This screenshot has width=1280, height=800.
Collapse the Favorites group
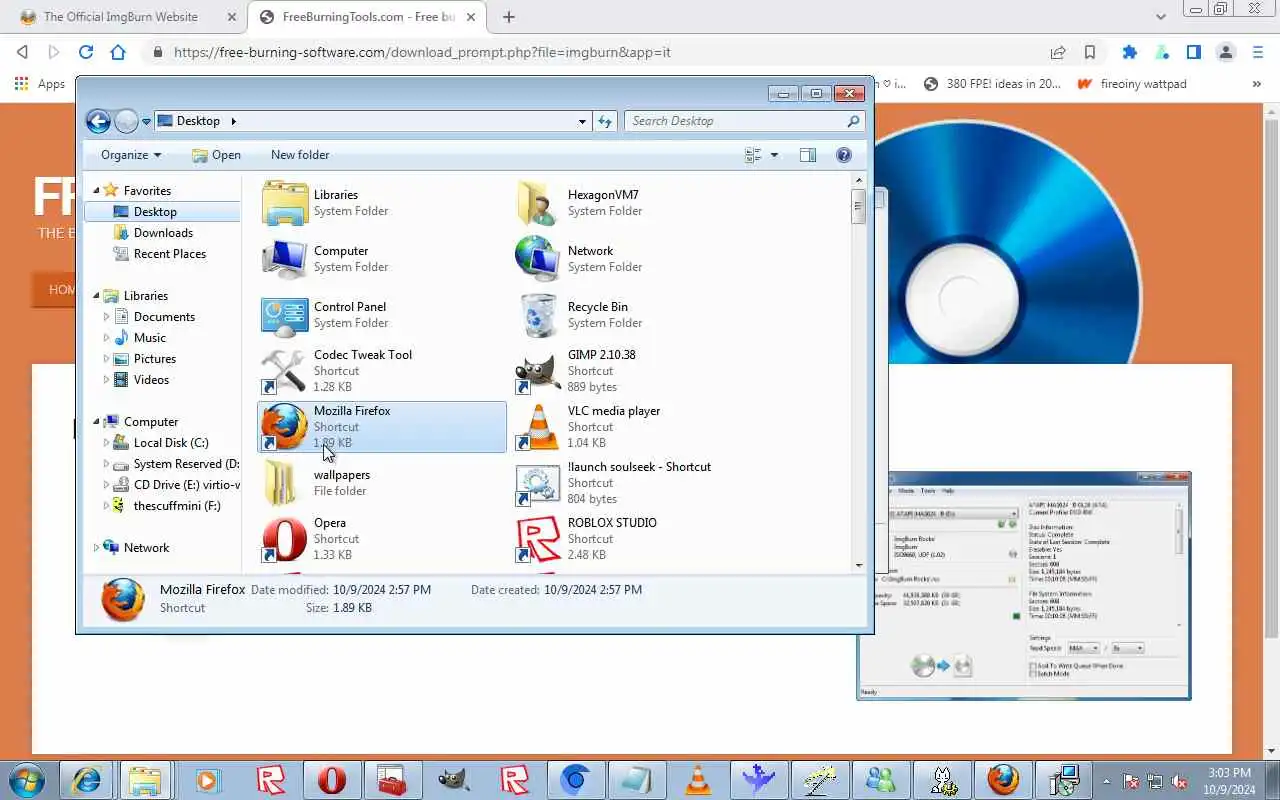pyautogui.click(x=97, y=190)
